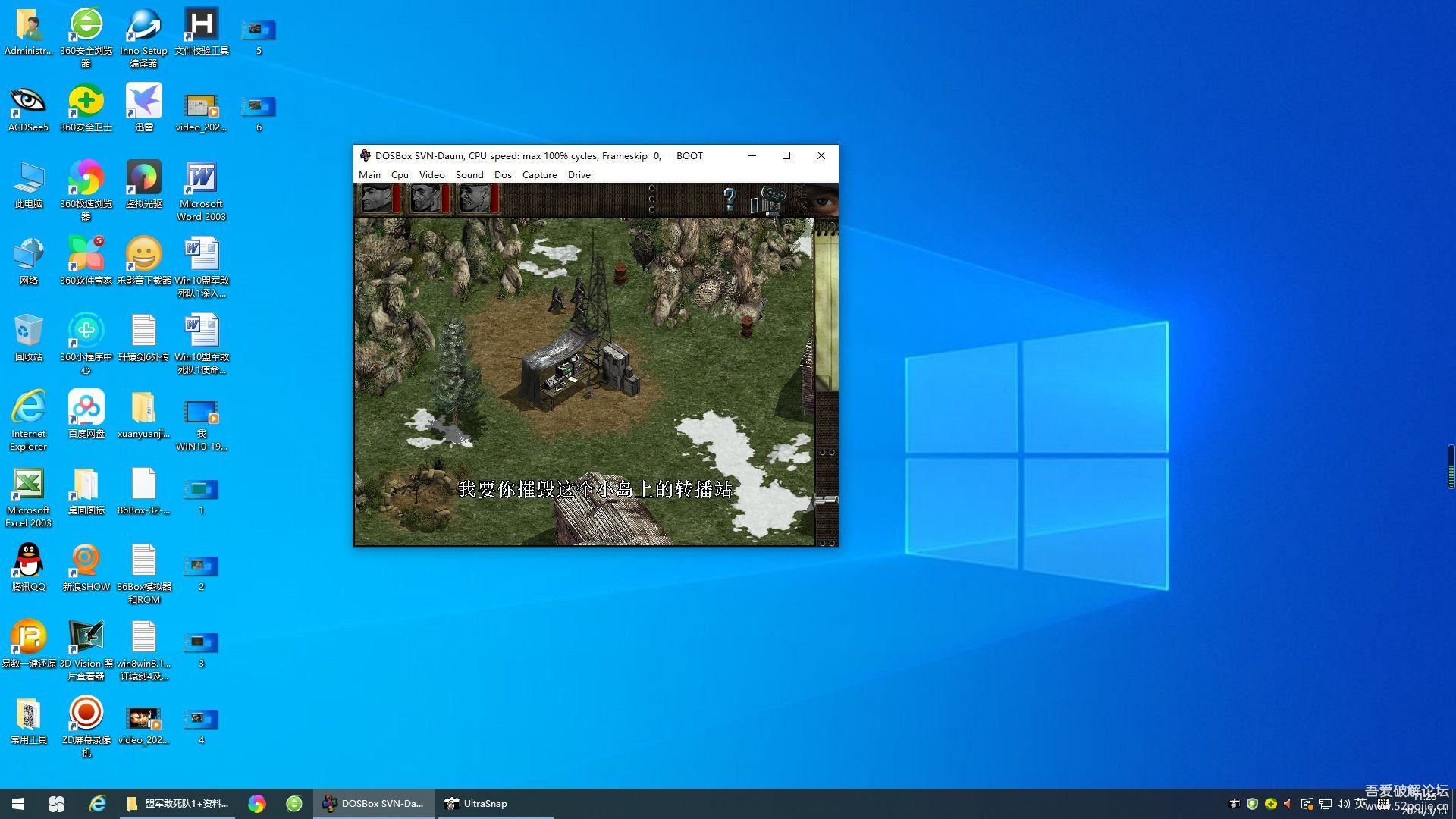The height and width of the screenshot is (819, 1456).
Task: Select the third commando portrait
Action: 475,199
